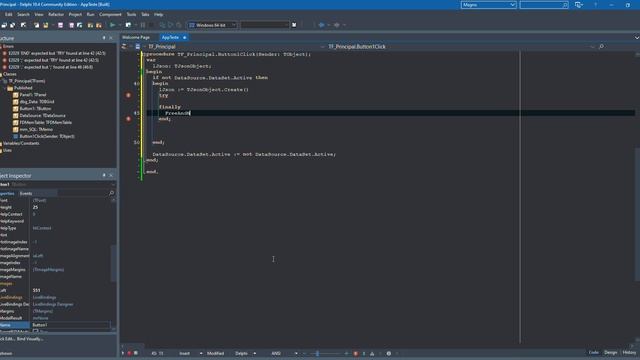Switch to the Welcome Page tab
Image resolution: width=640 pixels, height=360 pixels.
(136, 37)
